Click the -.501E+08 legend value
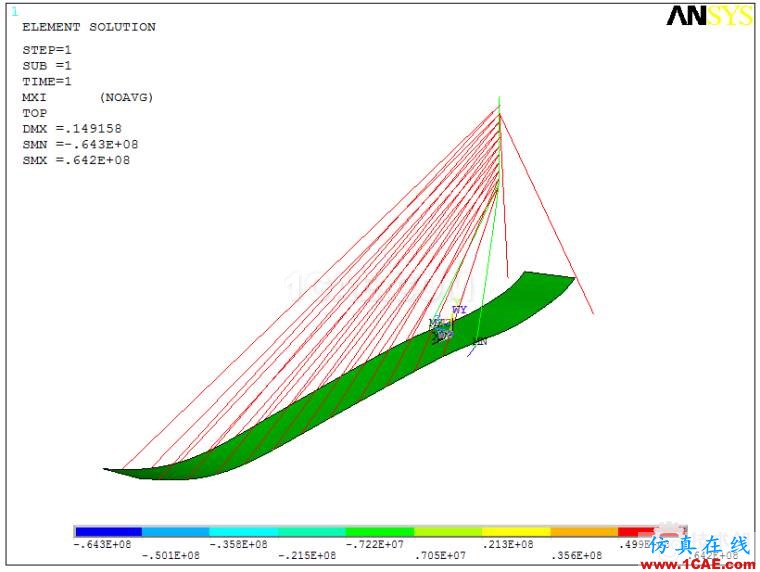Image resolution: width=760 pixels, height=572 pixels. [x=171, y=556]
